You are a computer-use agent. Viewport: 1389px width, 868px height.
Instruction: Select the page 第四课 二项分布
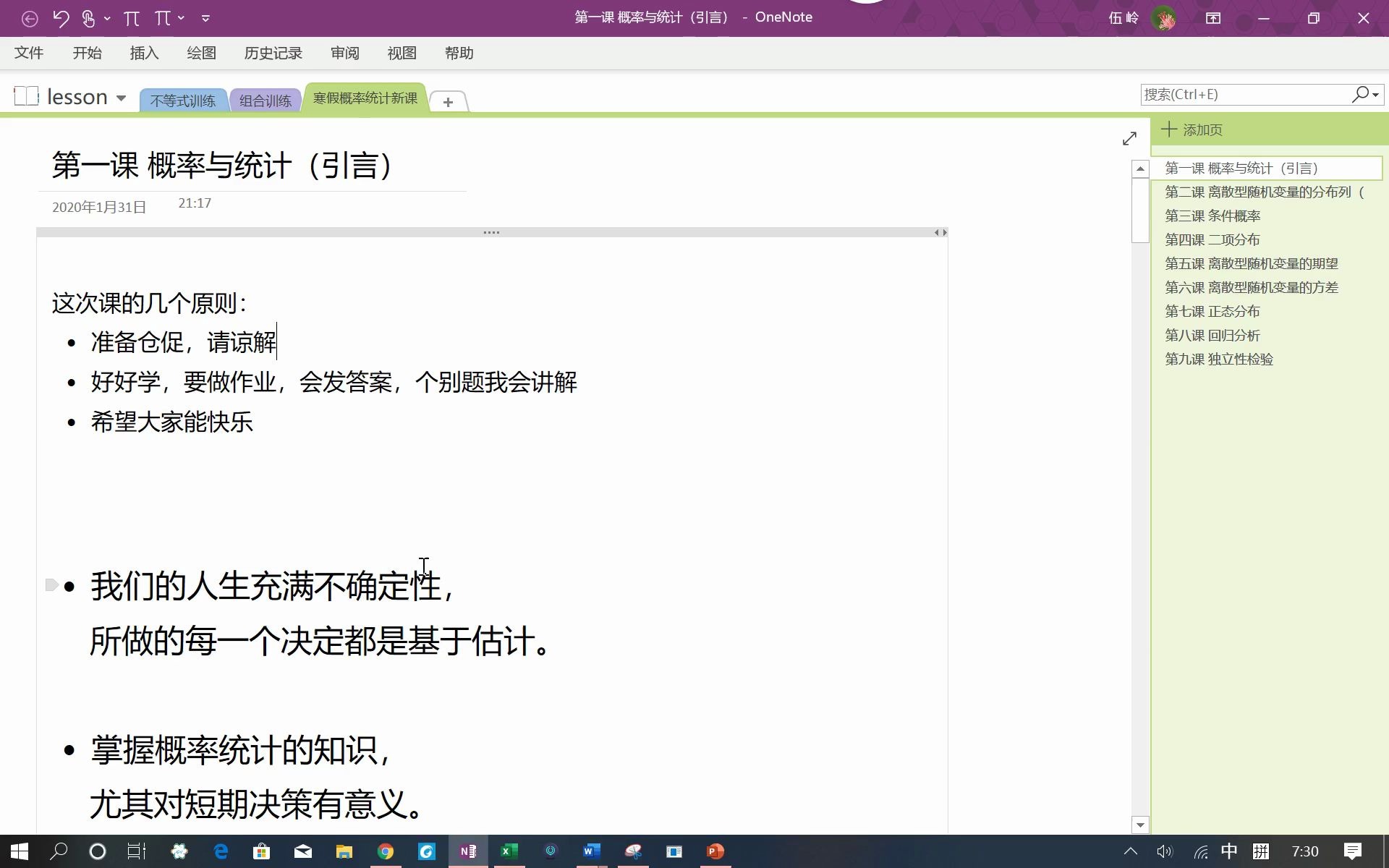pyautogui.click(x=1212, y=239)
